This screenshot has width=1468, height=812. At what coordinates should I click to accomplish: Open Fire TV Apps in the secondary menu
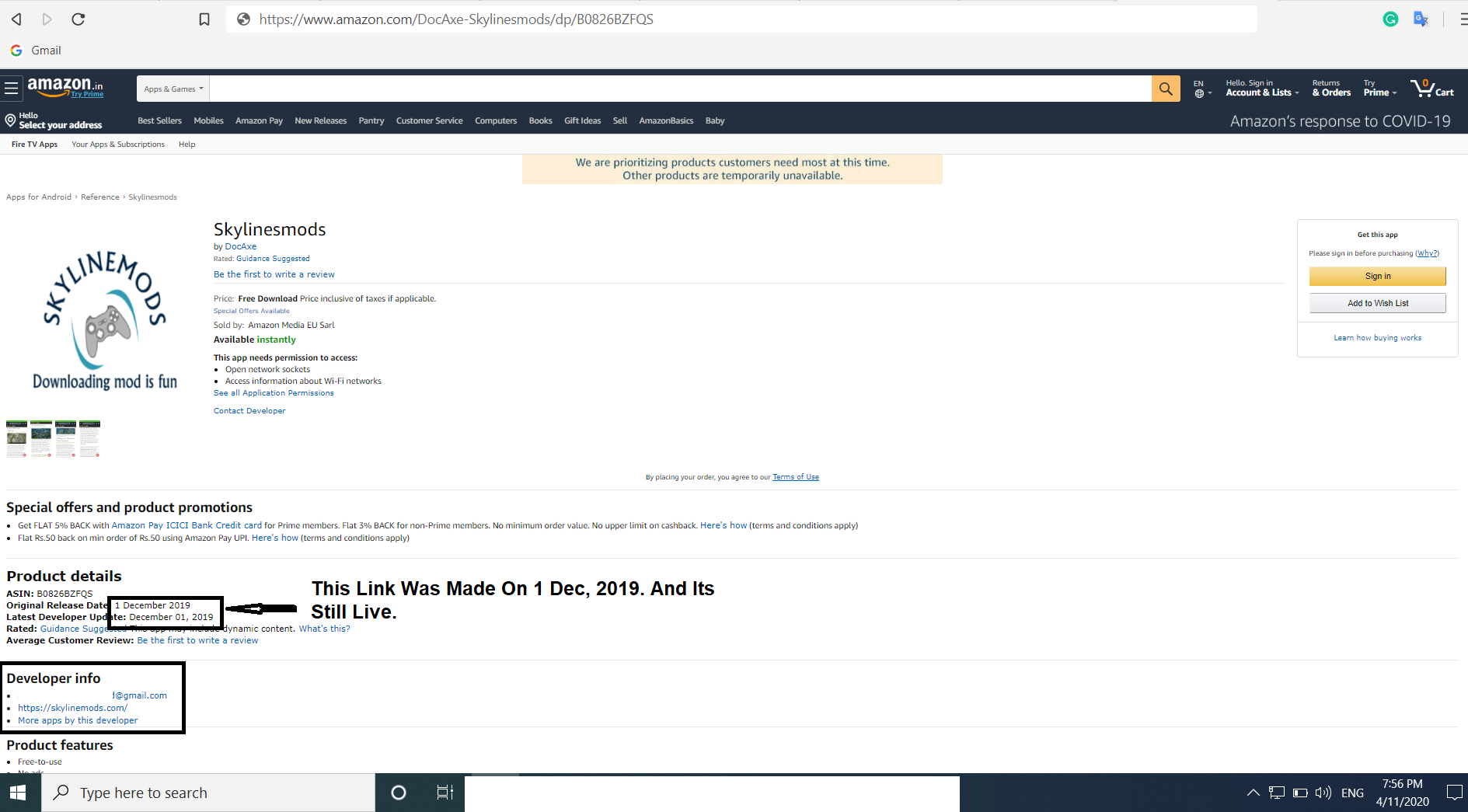pyautogui.click(x=33, y=144)
